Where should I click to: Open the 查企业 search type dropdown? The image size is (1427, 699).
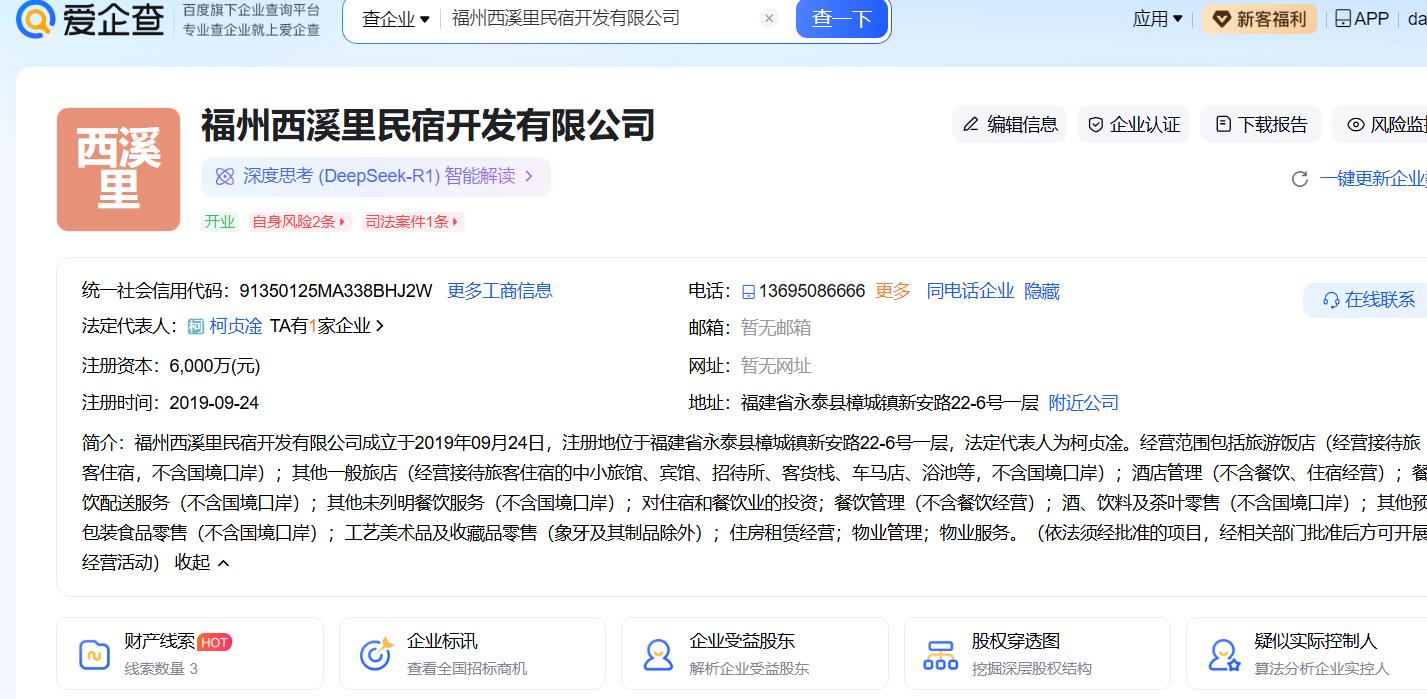tap(395, 19)
